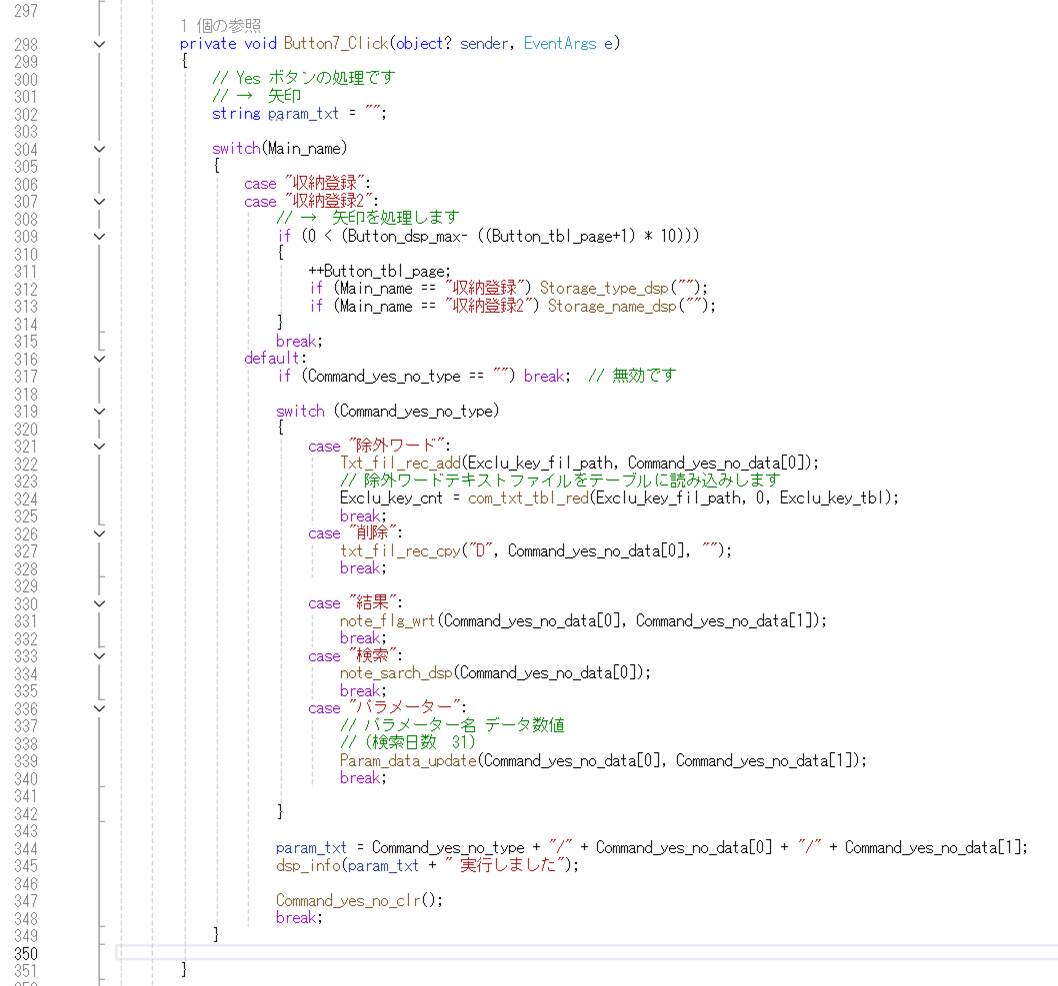1058x986 pixels.
Task: Collapse the case "検索" block
Action: 98,656
